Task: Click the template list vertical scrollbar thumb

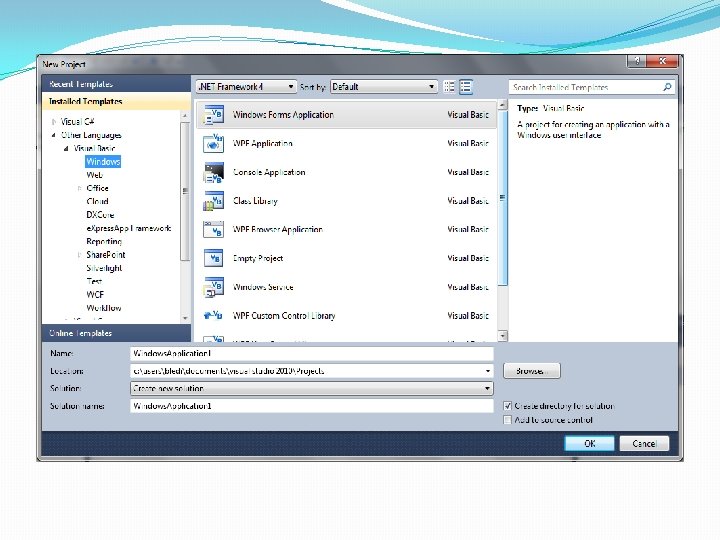Action: tap(503, 198)
